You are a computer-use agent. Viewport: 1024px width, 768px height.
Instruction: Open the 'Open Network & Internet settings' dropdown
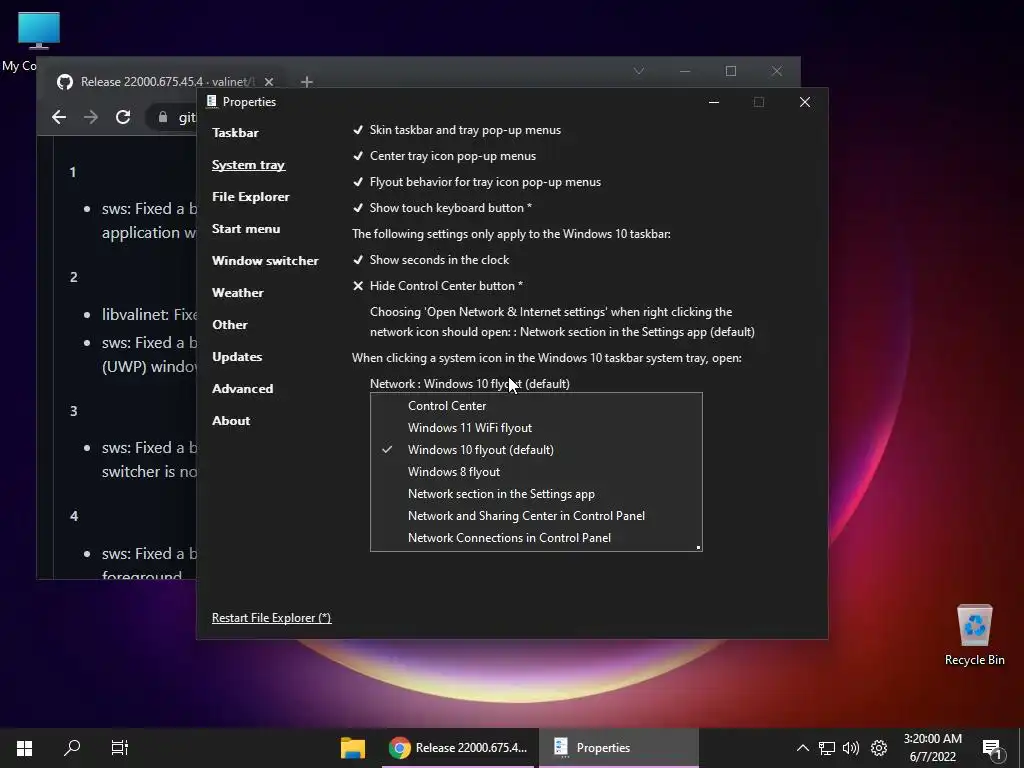point(562,322)
